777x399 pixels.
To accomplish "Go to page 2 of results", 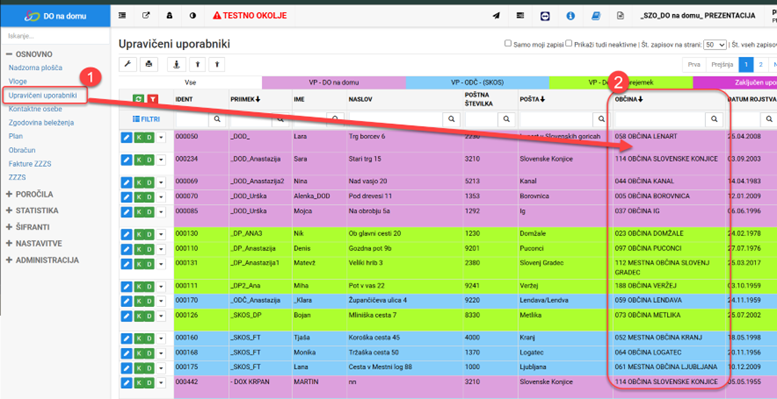I will click(x=761, y=65).
